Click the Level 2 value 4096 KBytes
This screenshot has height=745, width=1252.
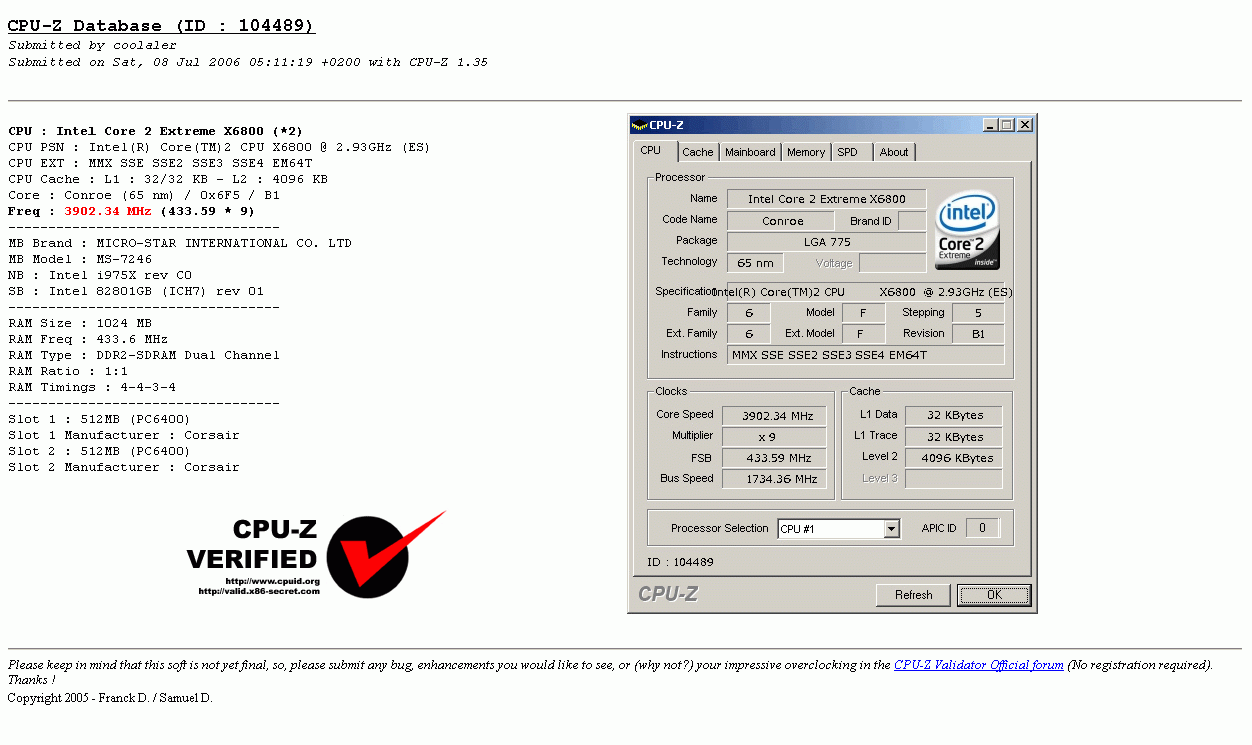[954, 458]
